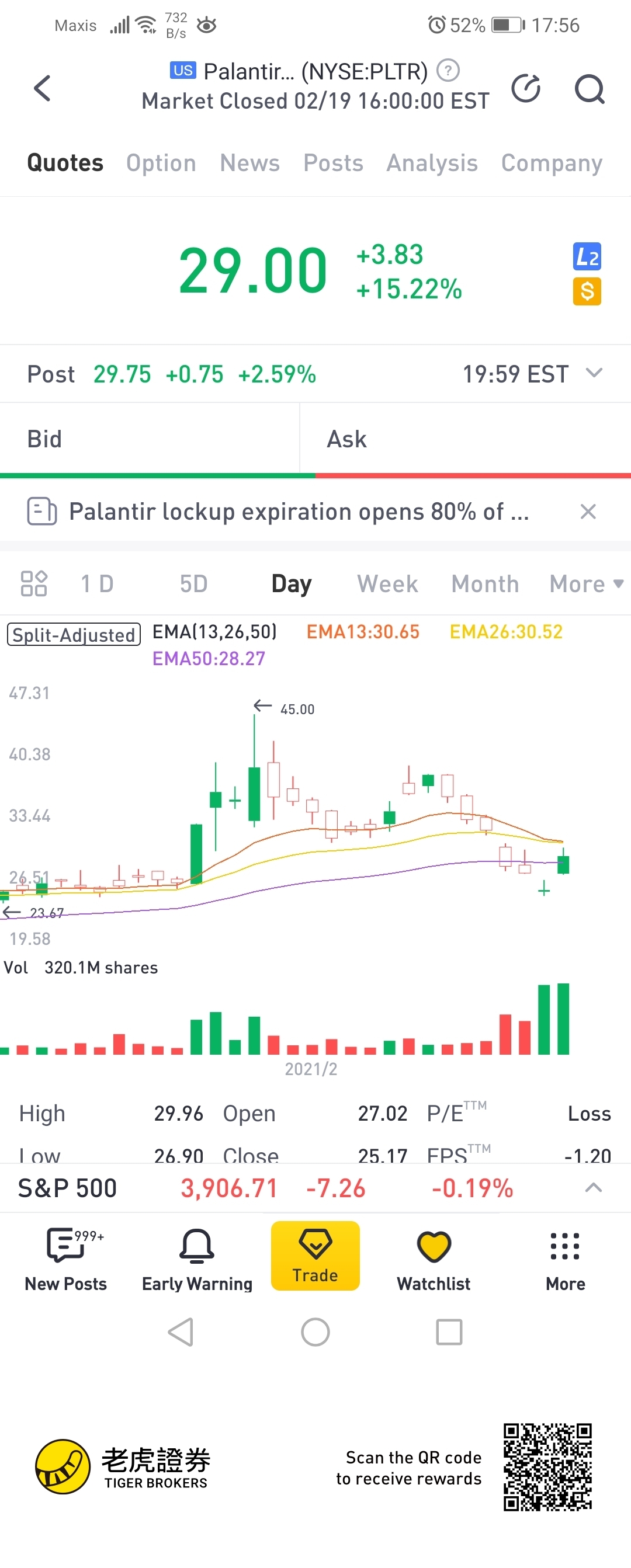
Task: Open the News tab
Action: pyautogui.click(x=249, y=162)
